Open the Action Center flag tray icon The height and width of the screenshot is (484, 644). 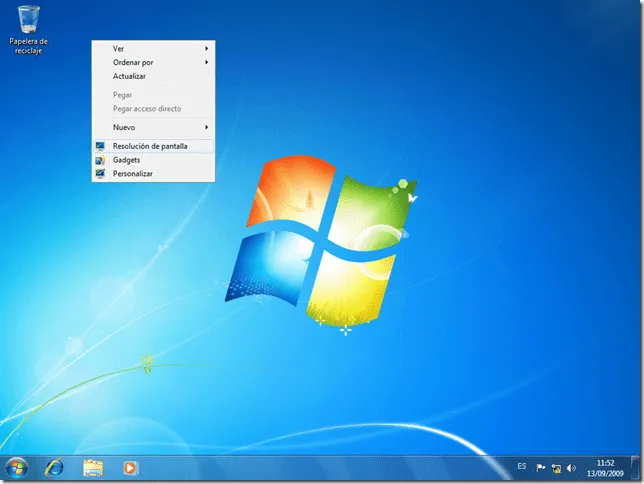[x=540, y=468]
